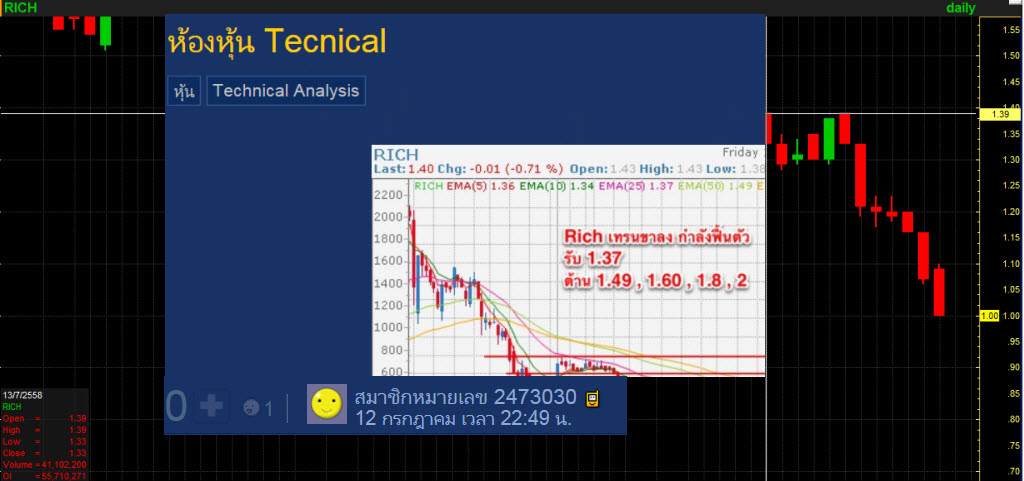Click the Volume value 41,102,200
The width and height of the screenshot is (1024, 481).
pyautogui.click(x=65, y=465)
